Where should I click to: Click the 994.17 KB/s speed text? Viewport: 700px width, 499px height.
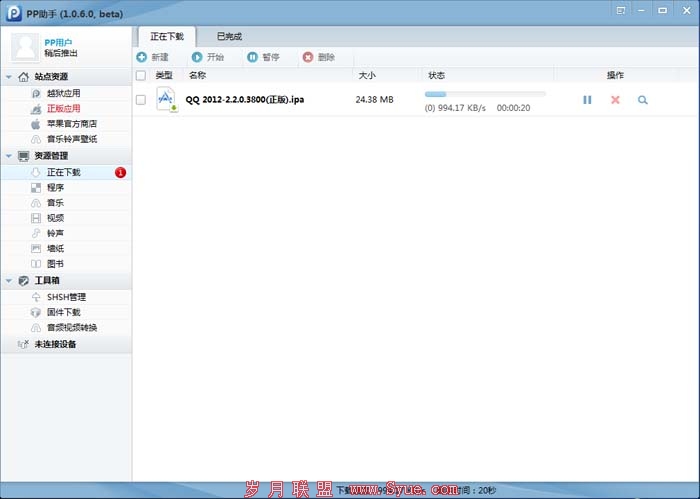click(x=462, y=108)
